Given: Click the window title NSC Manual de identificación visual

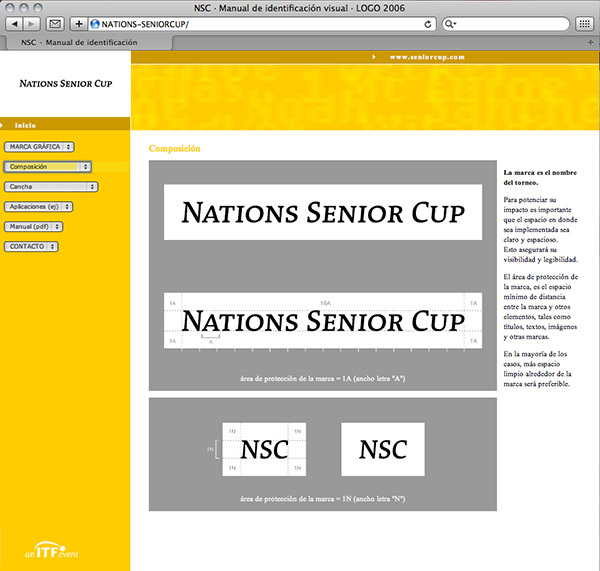Looking at the screenshot, I should coord(299,8).
